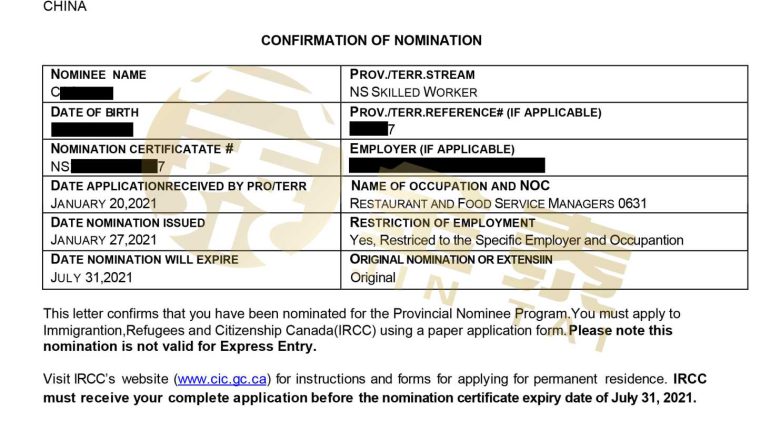Click the Name of Occupation and NOC label
The height and width of the screenshot is (421, 770).
coord(450,185)
